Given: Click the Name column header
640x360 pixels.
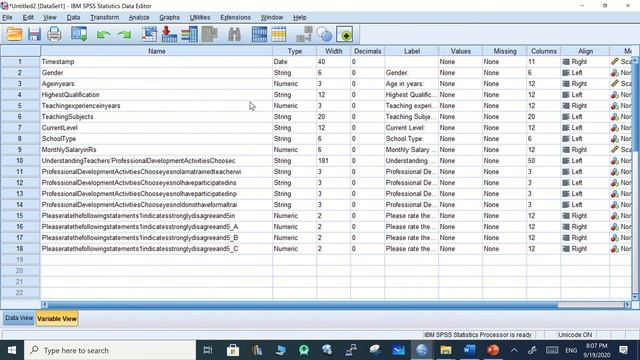Looking at the screenshot, I should pyautogui.click(x=157, y=51).
